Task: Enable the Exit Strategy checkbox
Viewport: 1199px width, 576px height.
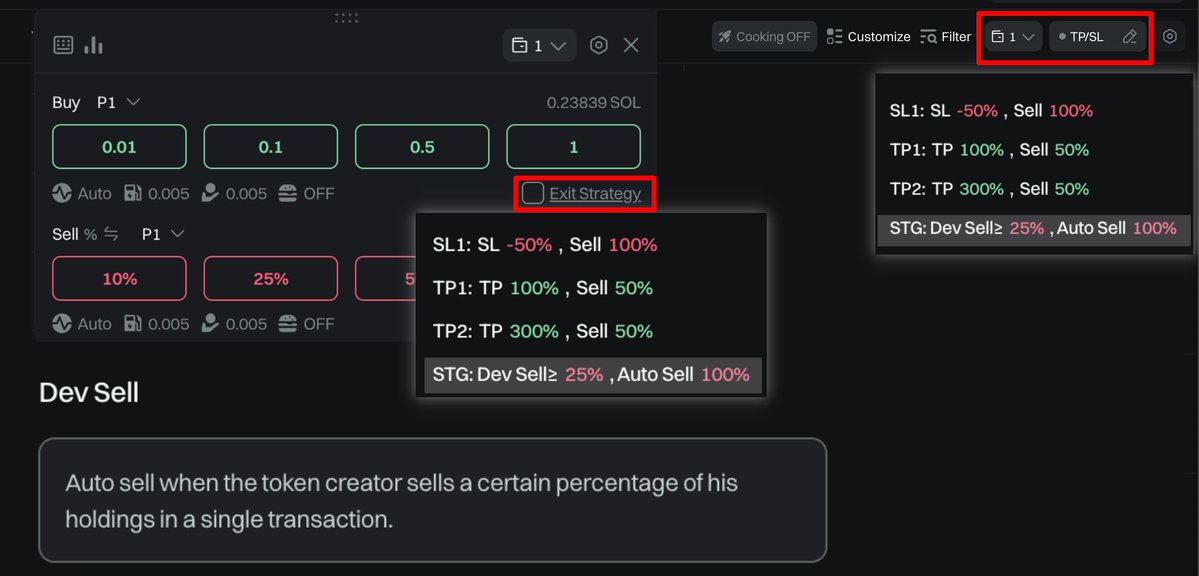Action: click(x=532, y=194)
